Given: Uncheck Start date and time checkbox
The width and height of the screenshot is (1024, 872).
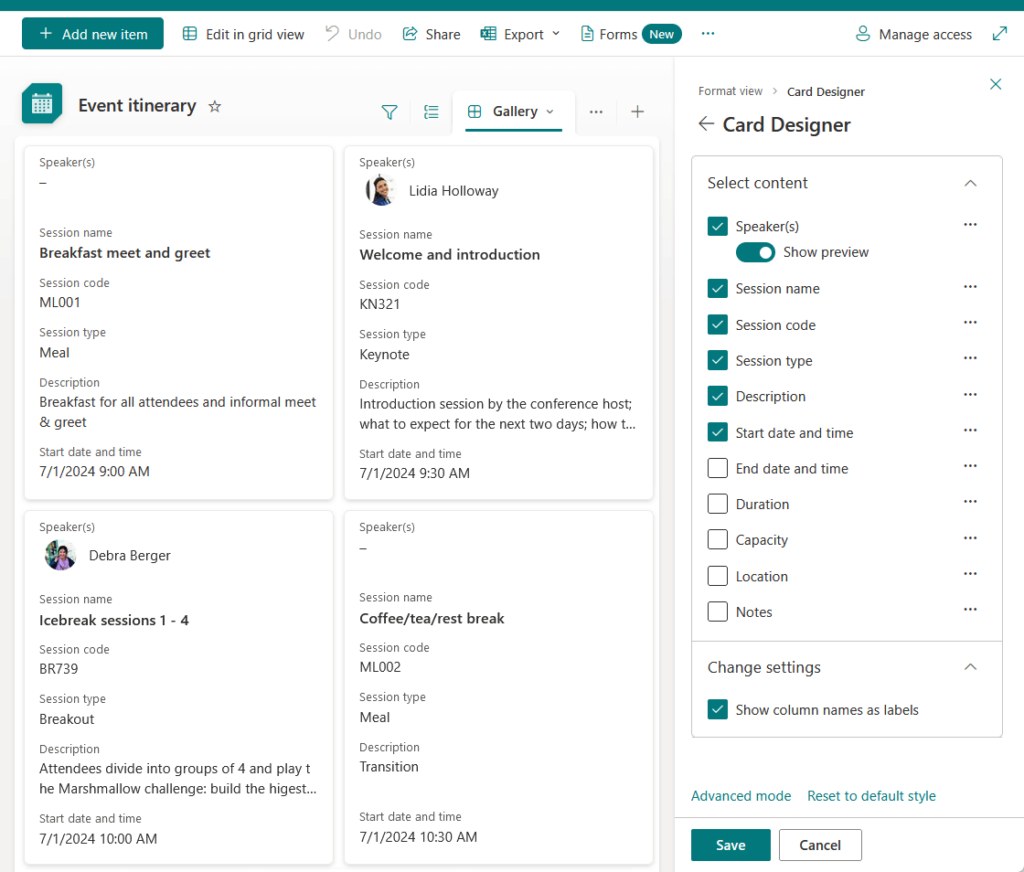Looking at the screenshot, I should click(x=718, y=432).
